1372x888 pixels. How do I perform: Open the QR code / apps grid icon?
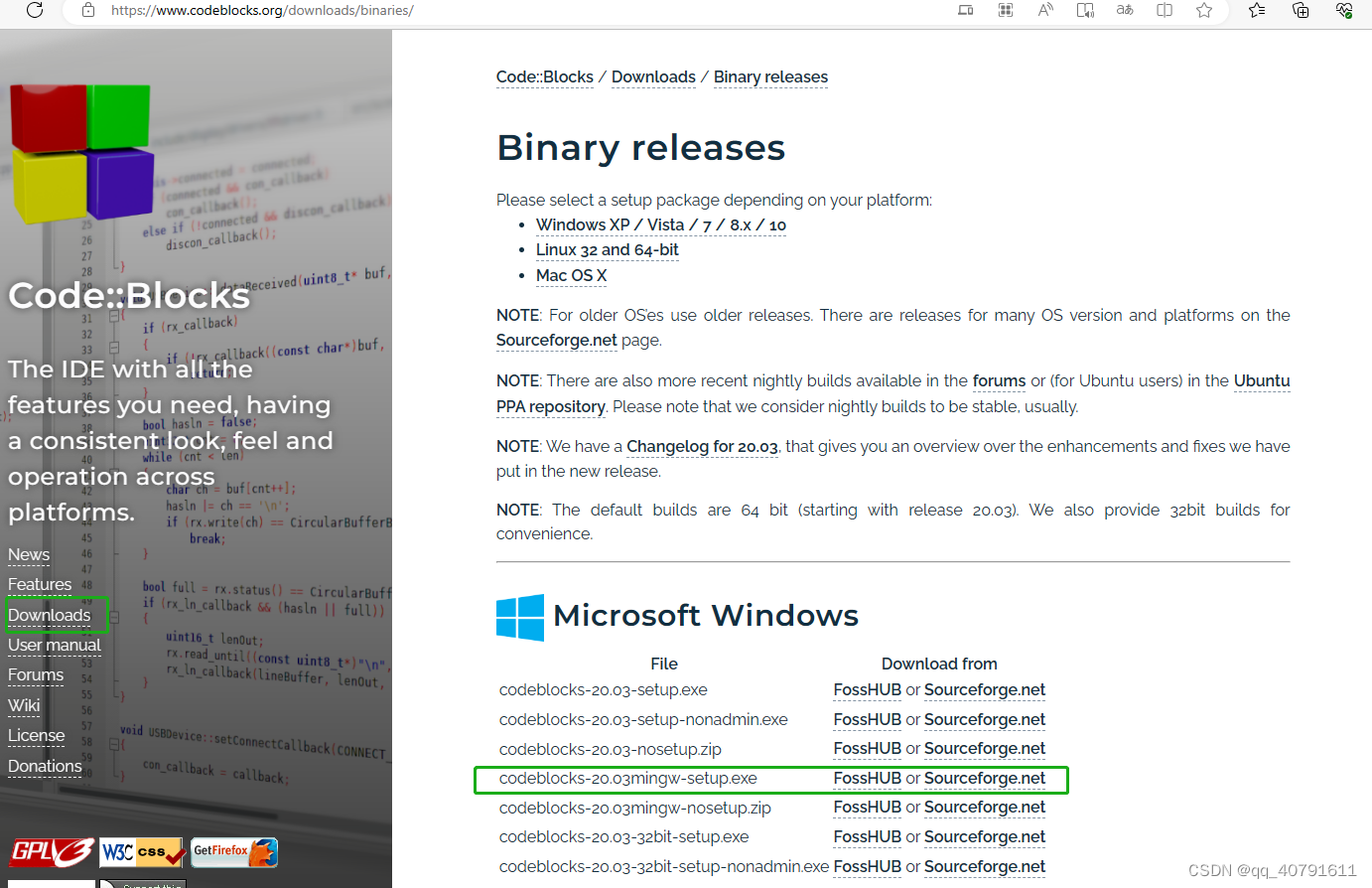point(1006,10)
